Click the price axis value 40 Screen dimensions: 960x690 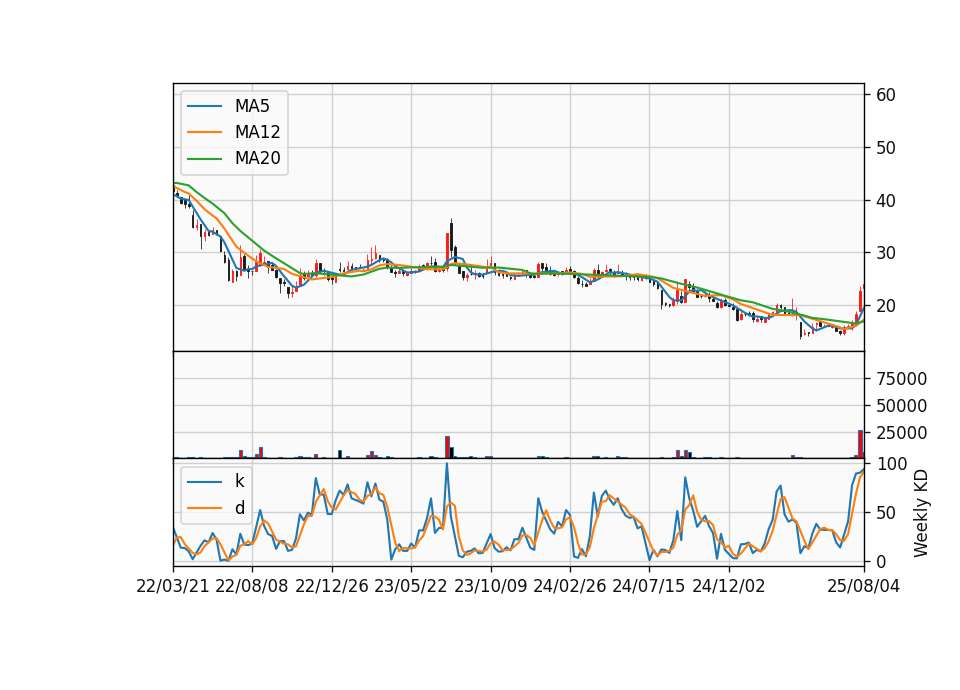[x=886, y=200]
